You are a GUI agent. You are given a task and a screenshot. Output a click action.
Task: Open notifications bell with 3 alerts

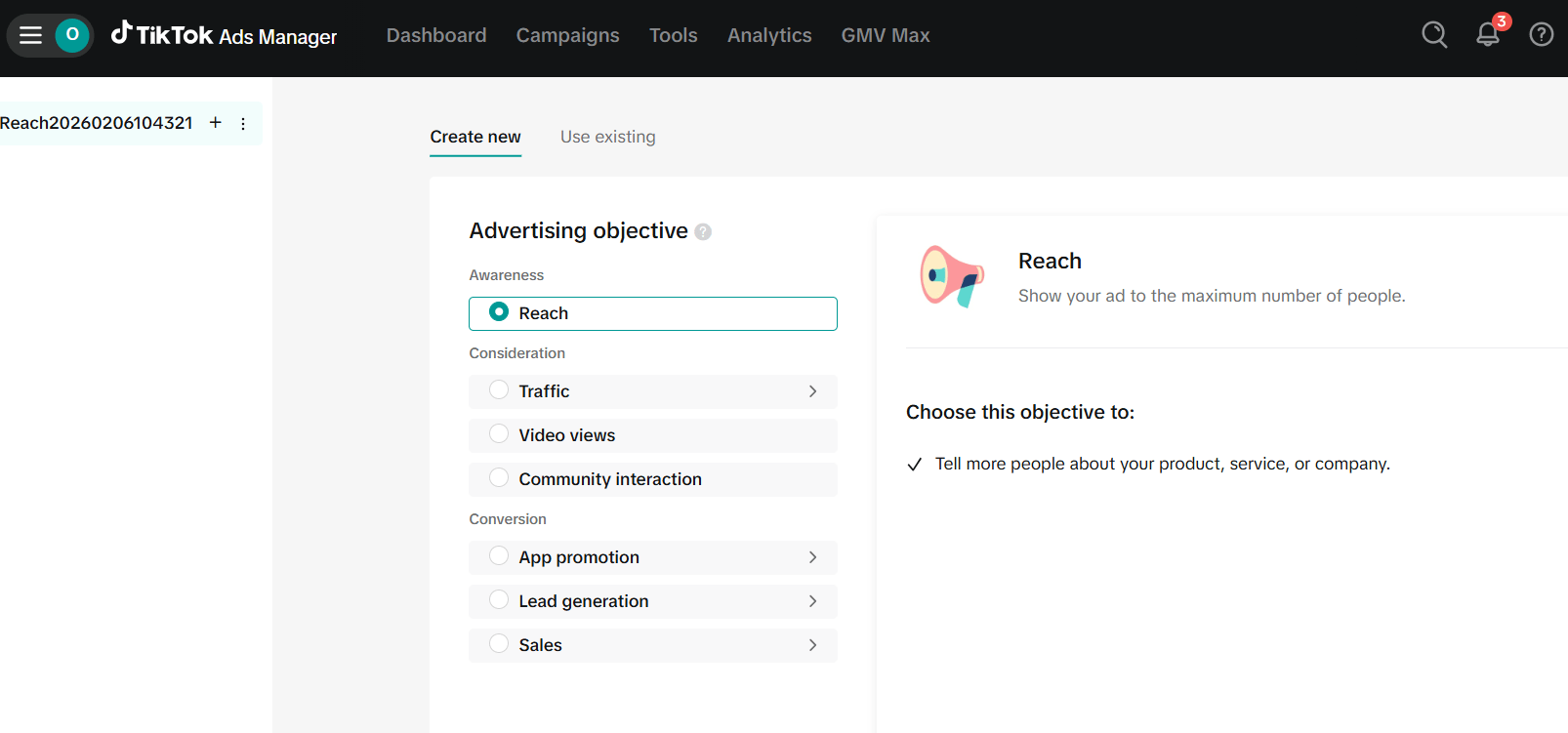pos(1487,35)
